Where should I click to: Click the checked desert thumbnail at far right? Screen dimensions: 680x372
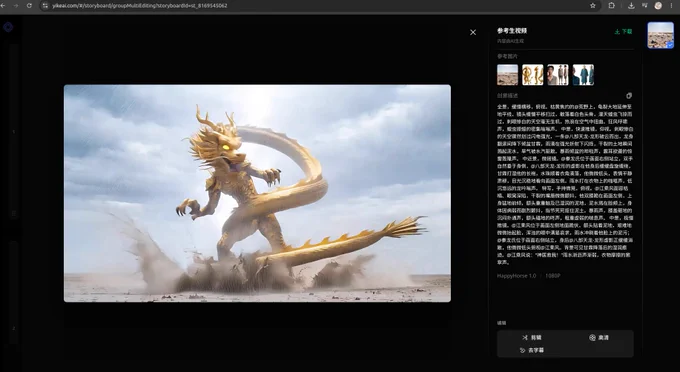point(660,35)
